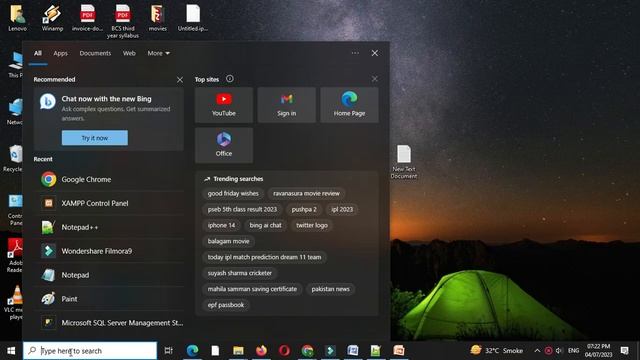The image size is (640, 360).
Task: Open the YouTube top site tile
Action: click(x=224, y=105)
